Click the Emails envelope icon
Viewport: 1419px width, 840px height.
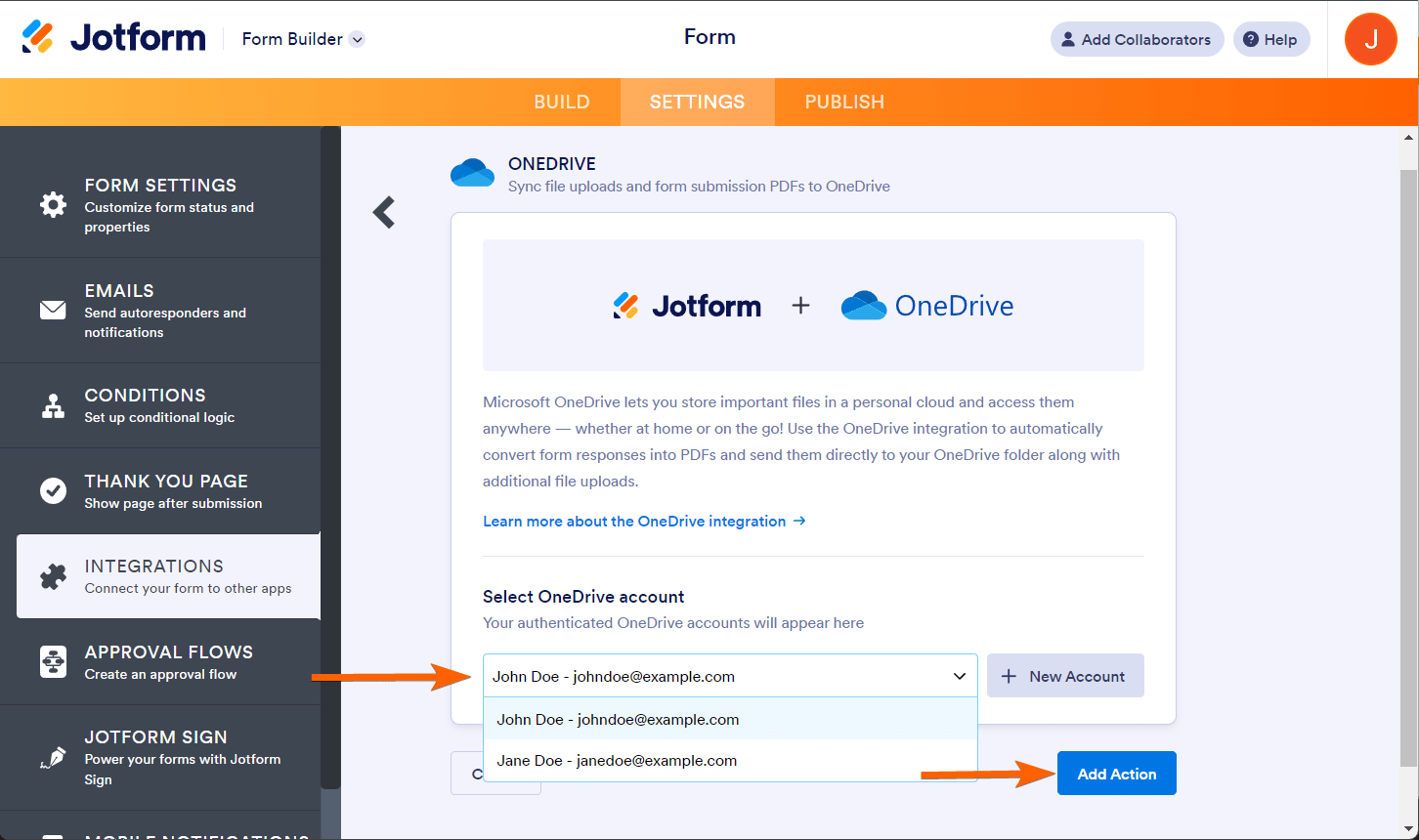(x=53, y=310)
